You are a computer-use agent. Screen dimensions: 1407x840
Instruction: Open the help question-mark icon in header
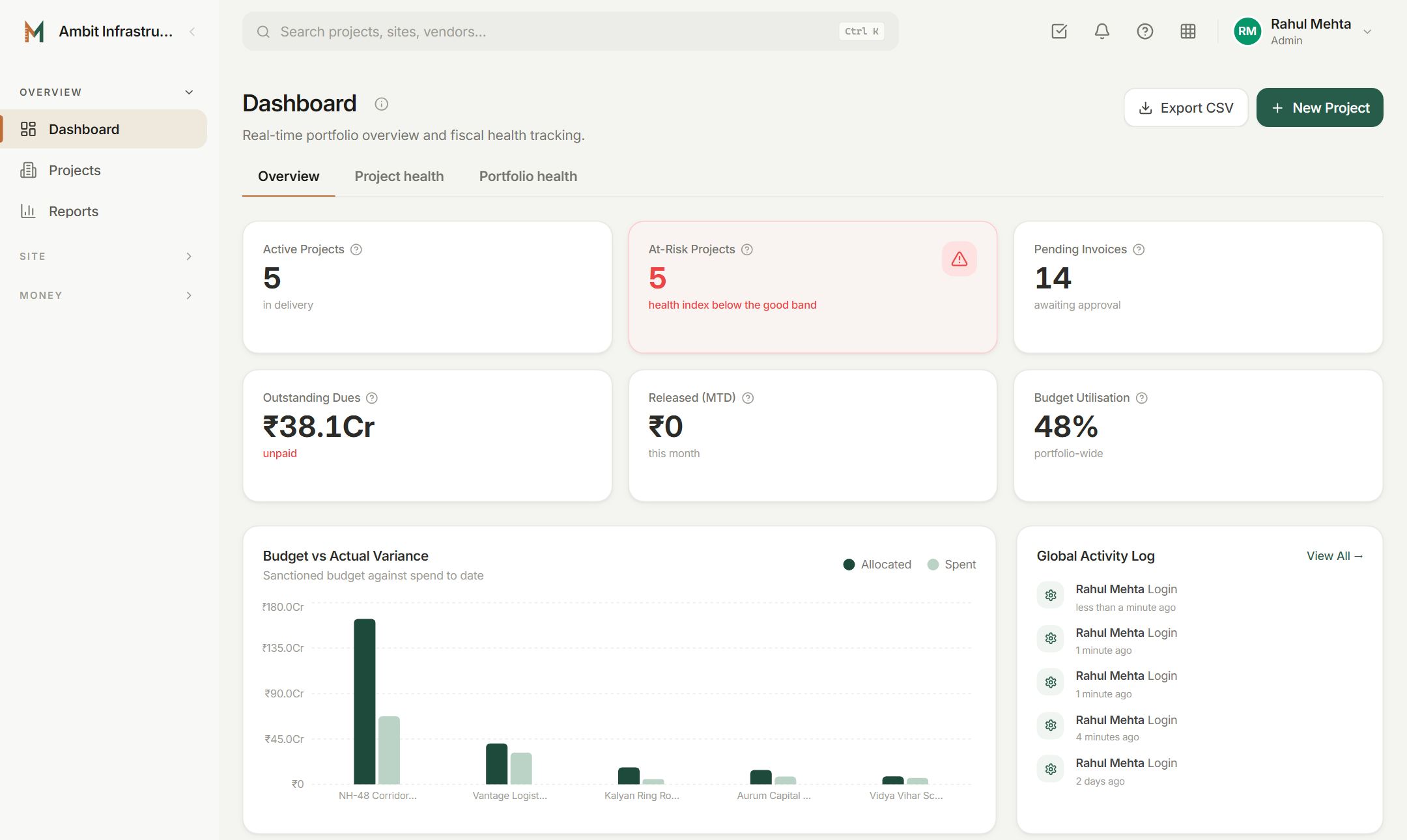click(x=1145, y=31)
